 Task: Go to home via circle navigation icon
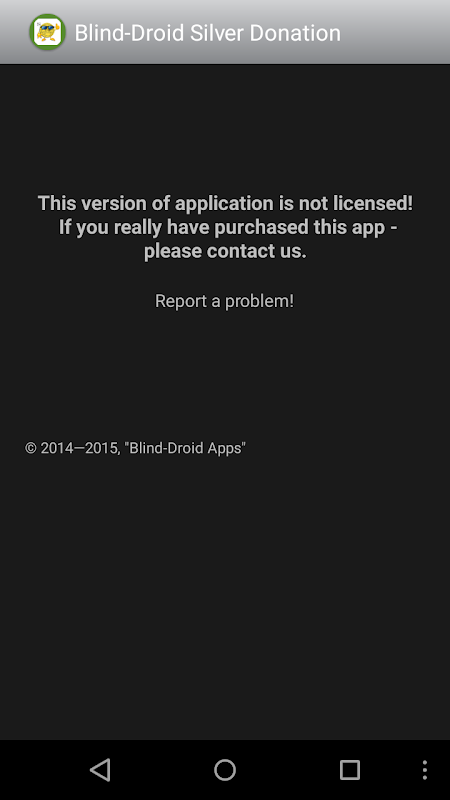click(x=224, y=769)
